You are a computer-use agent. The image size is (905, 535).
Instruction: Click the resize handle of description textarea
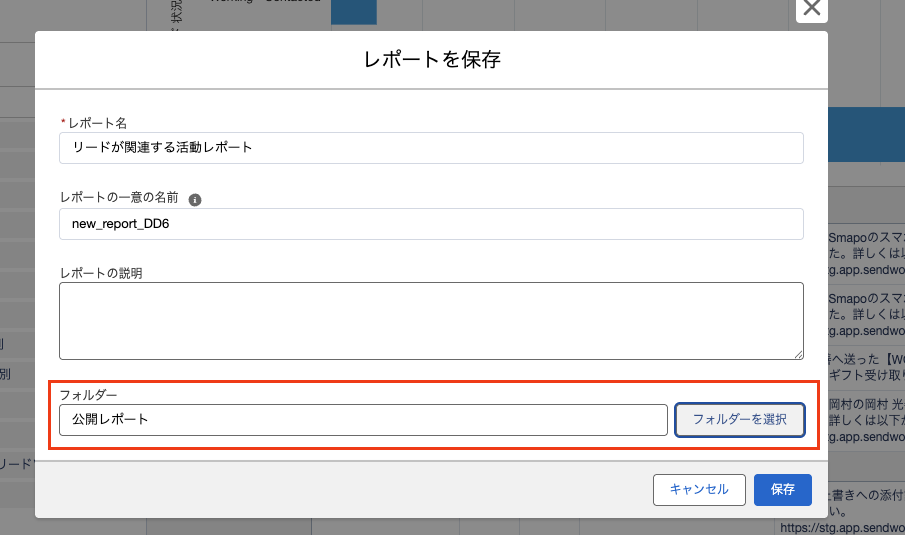[x=798, y=354]
